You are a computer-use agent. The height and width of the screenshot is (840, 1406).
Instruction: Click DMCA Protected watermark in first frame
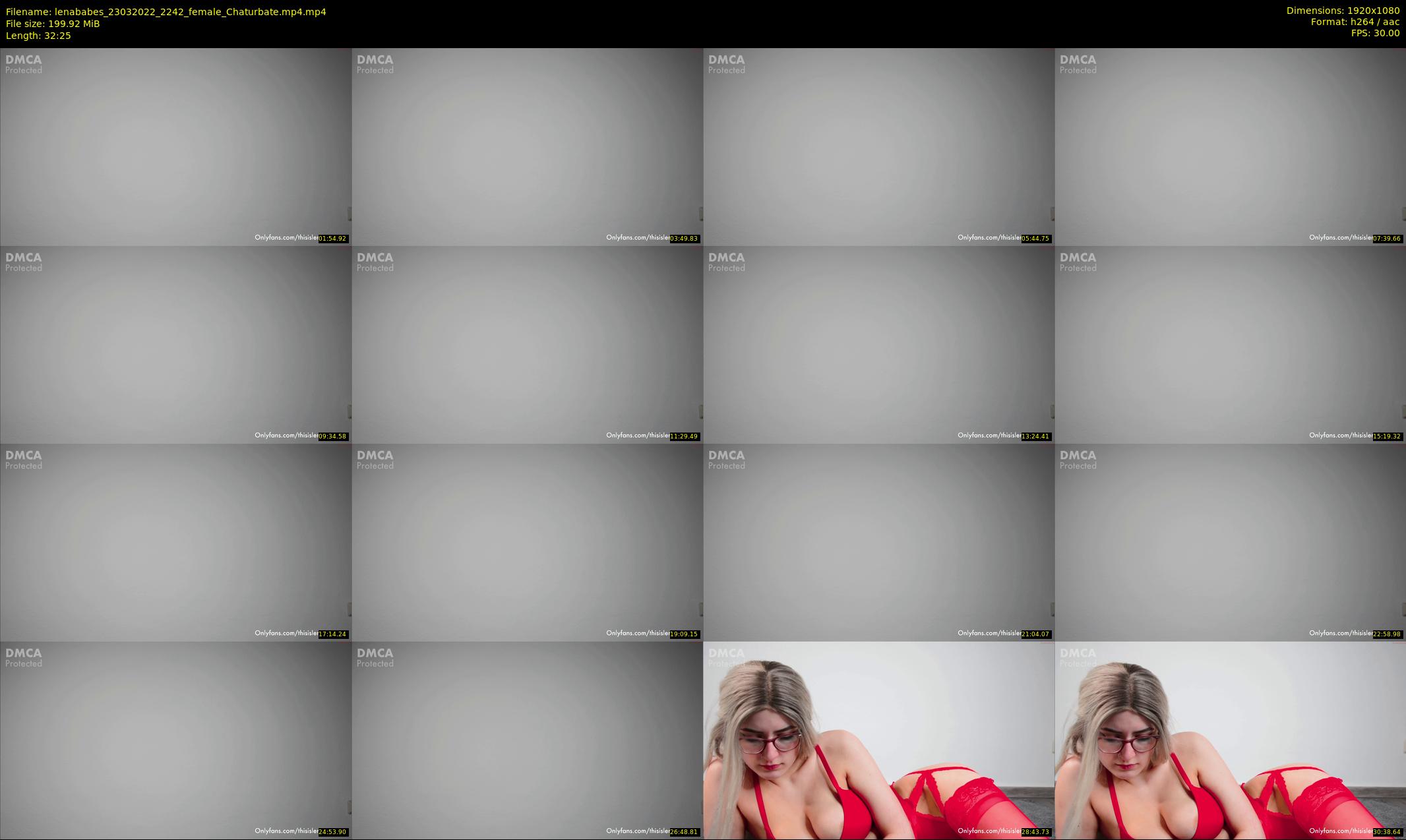(24, 64)
